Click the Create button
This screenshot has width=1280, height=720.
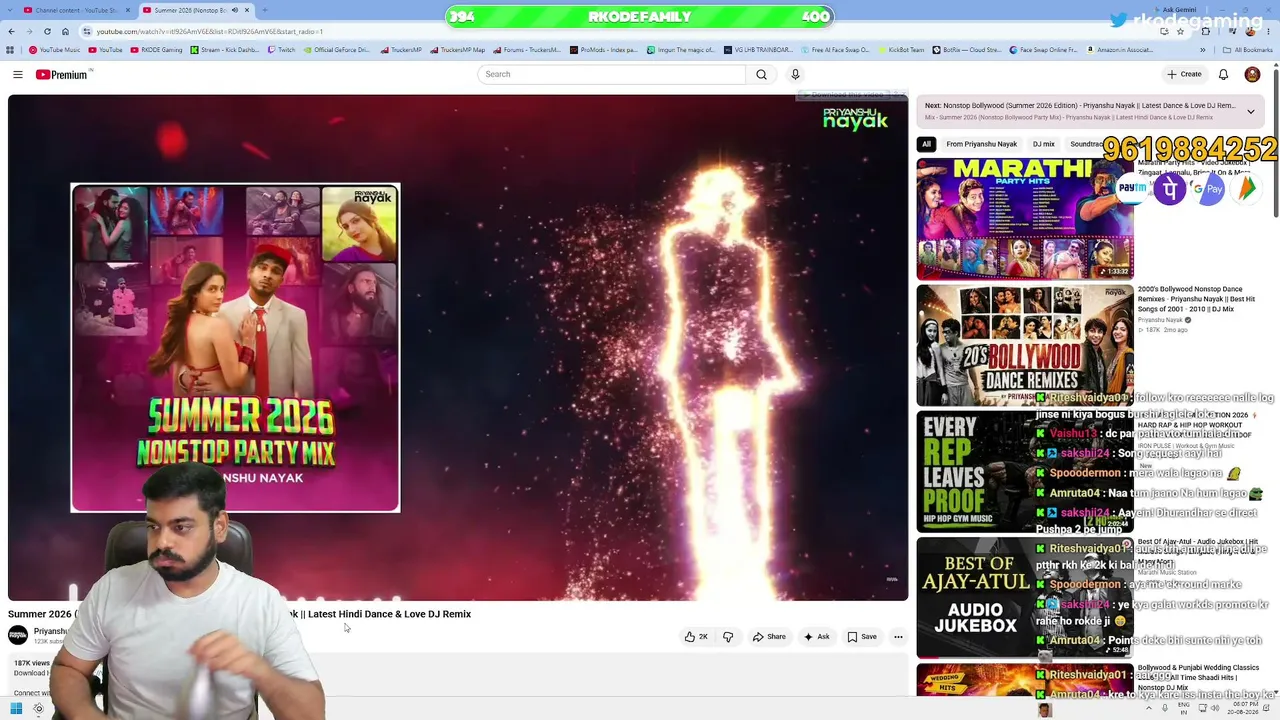click(x=1184, y=74)
